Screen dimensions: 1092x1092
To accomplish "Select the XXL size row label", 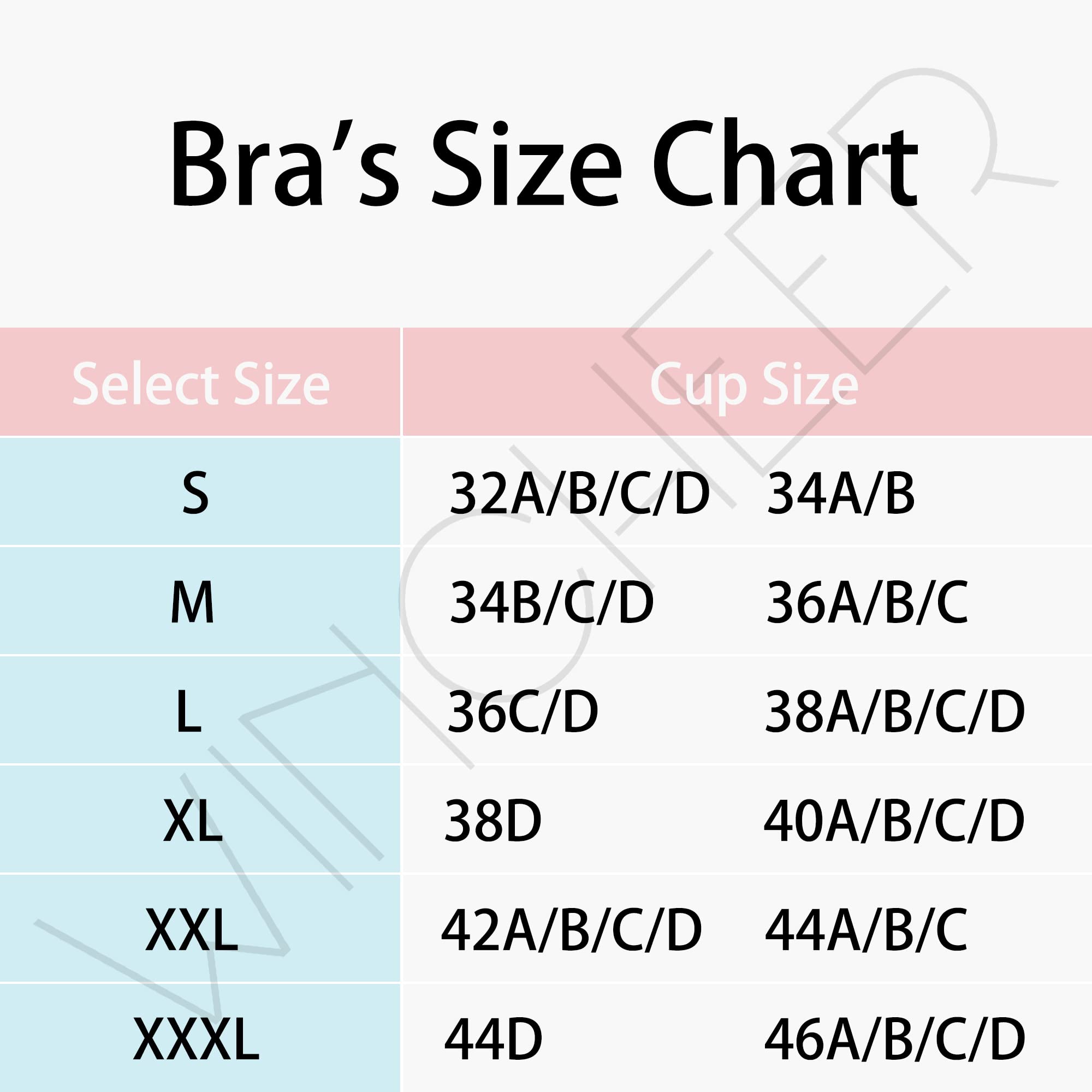I will tap(191, 930).
